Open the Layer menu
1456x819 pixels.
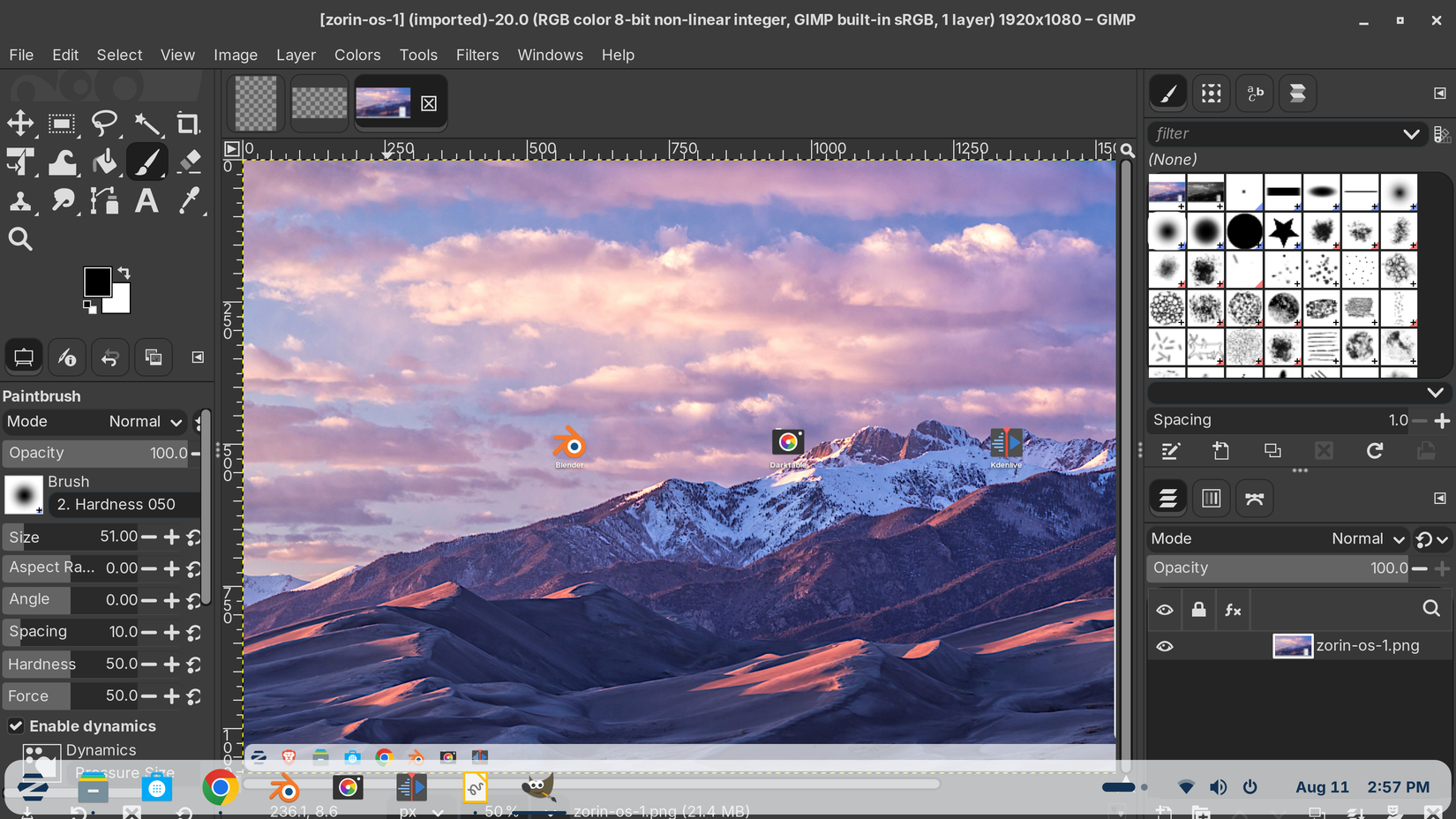[x=296, y=55]
